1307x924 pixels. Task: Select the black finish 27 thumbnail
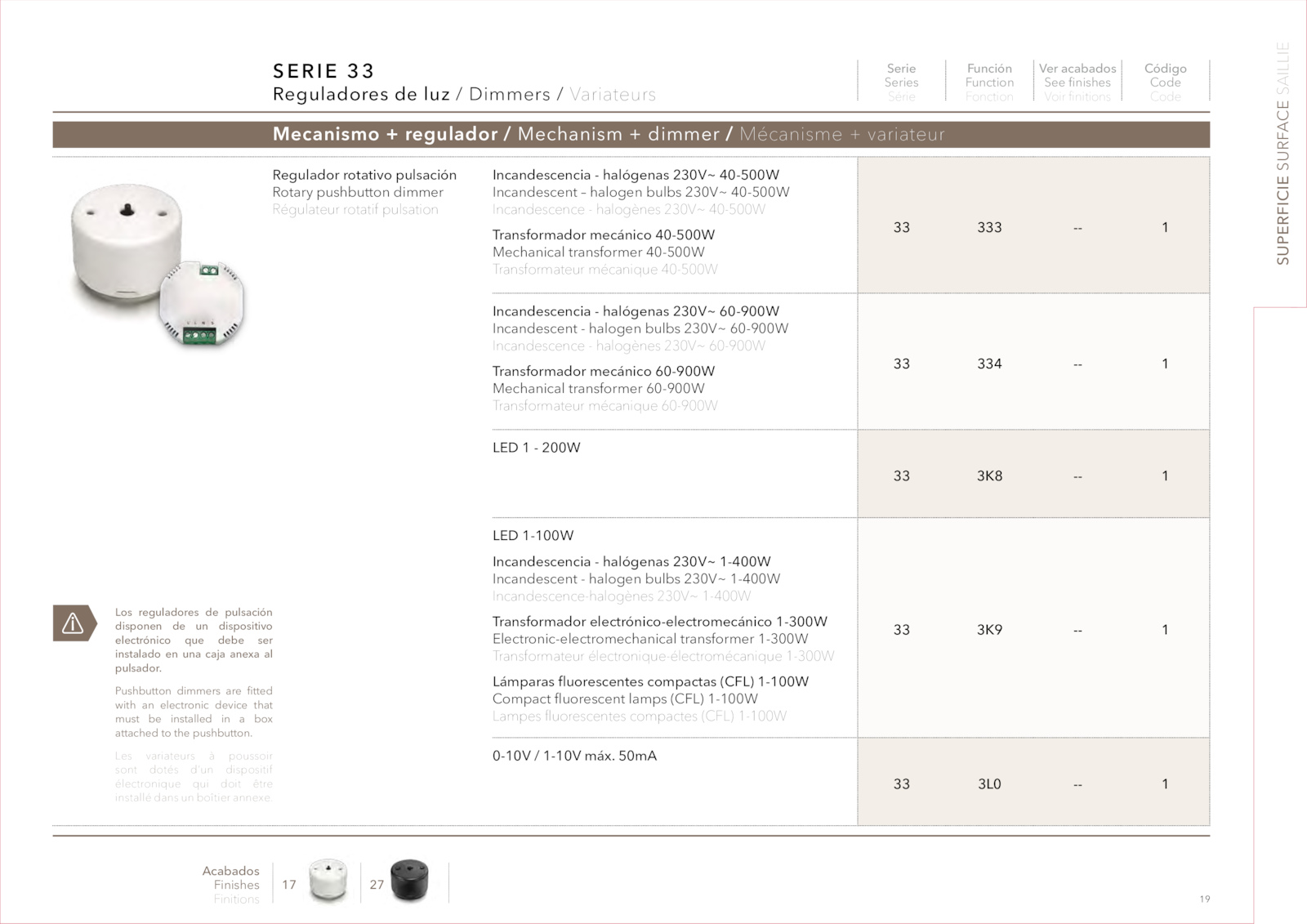tap(409, 881)
